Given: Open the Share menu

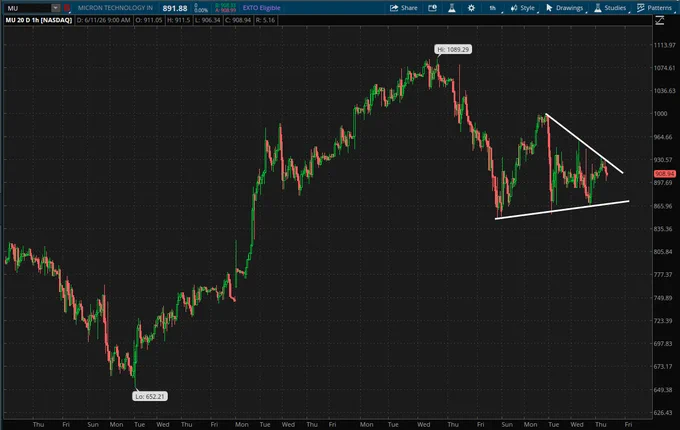Looking at the screenshot, I should [x=404, y=8].
